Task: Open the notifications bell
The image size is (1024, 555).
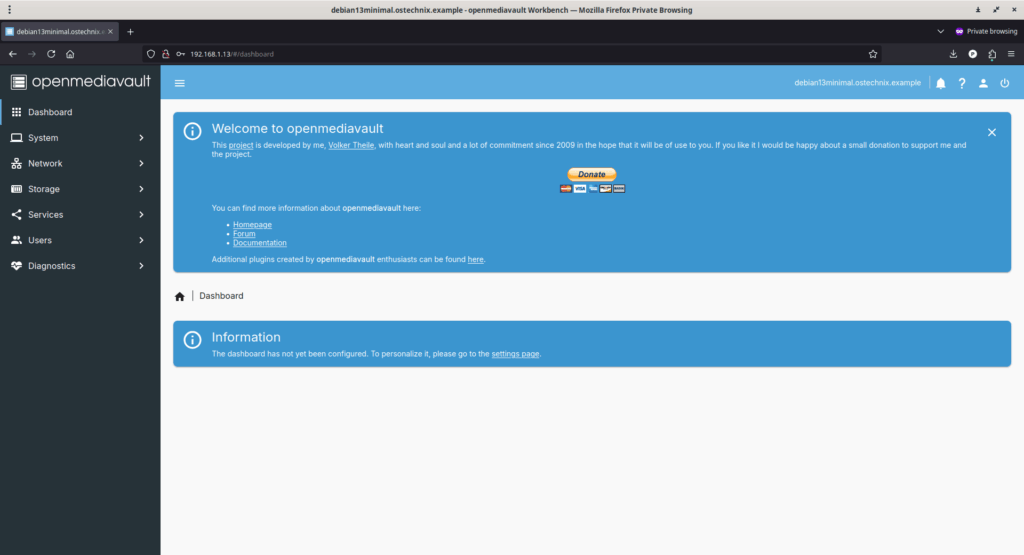Action: point(940,83)
